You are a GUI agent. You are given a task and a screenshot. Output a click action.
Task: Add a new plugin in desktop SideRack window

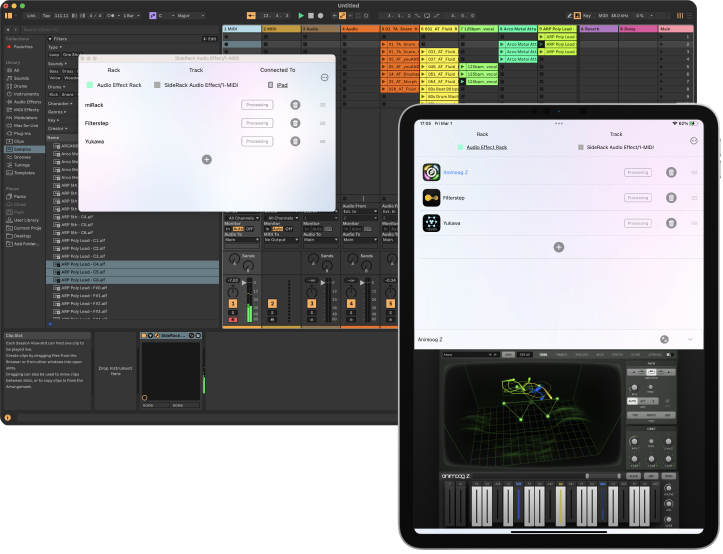point(207,159)
